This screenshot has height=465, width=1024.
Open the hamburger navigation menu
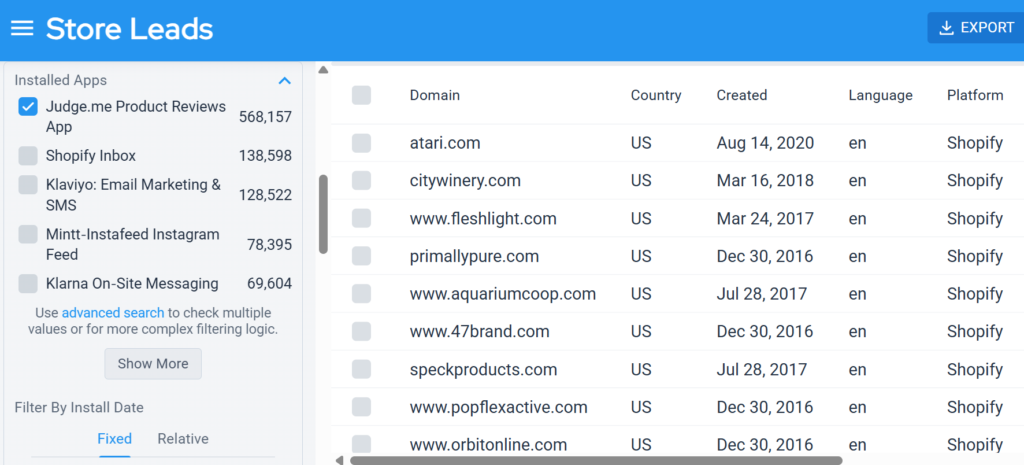(22, 28)
